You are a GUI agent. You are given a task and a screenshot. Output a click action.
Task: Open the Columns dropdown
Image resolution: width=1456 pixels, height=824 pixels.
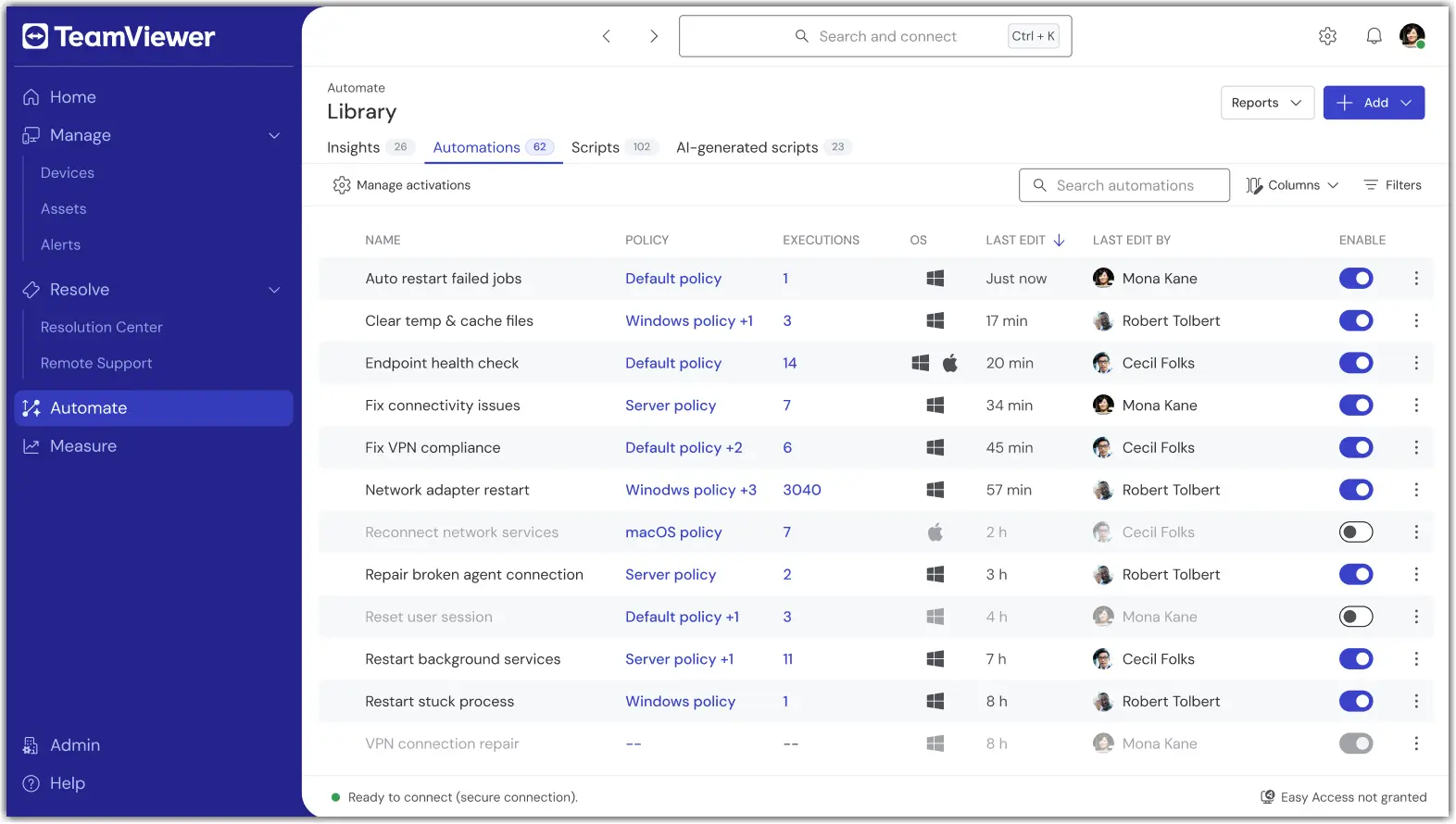coord(1292,185)
